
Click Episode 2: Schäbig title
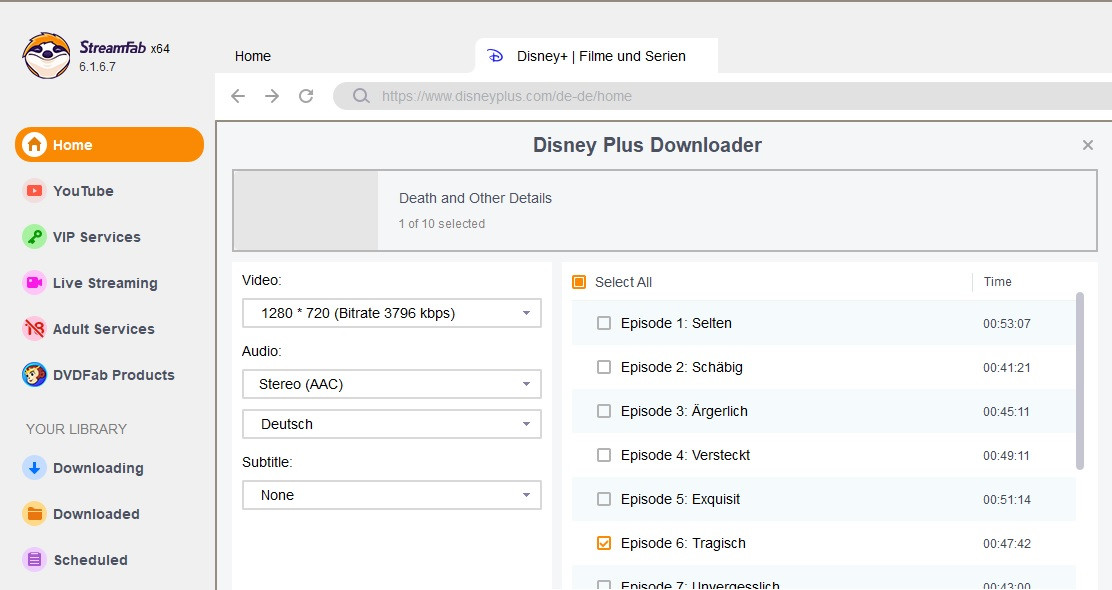[x=682, y=367]
